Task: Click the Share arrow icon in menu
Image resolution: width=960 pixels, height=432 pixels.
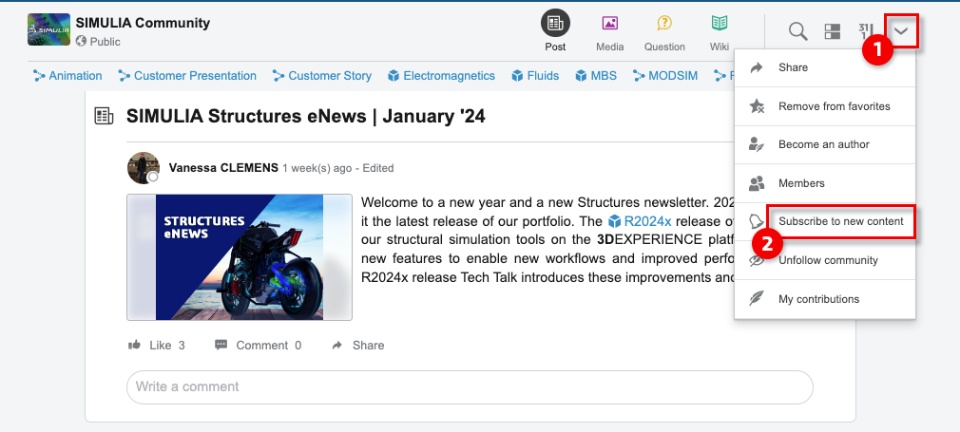Action: [x=757, y=67]
